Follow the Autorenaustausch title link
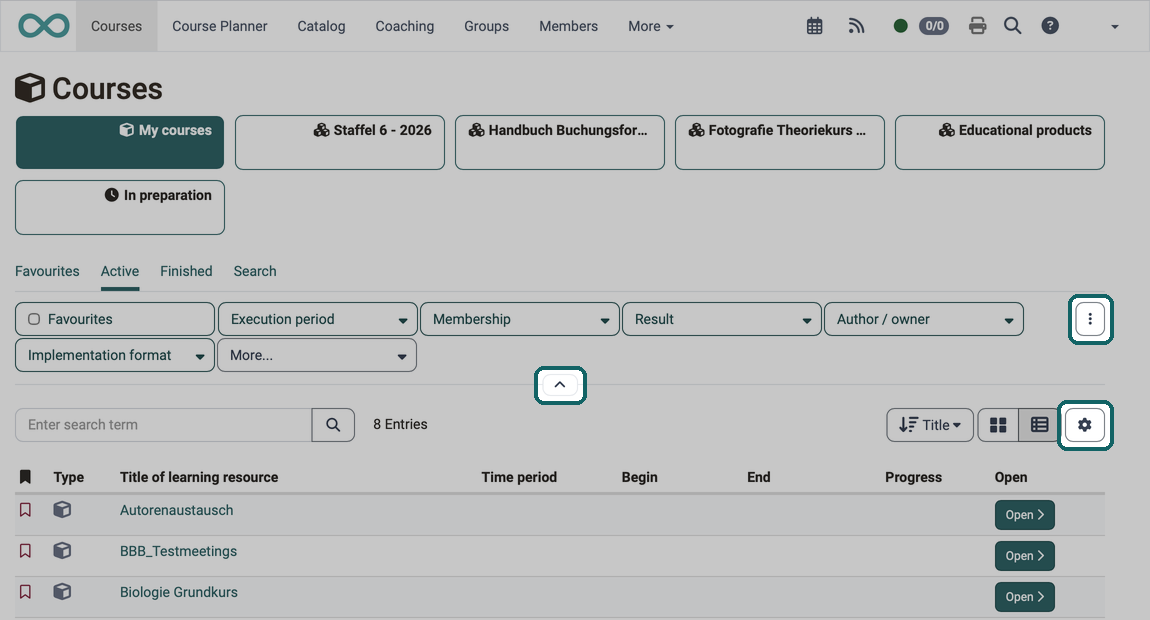The height and width of the screenshot is (620, 1150). point(177,510)
